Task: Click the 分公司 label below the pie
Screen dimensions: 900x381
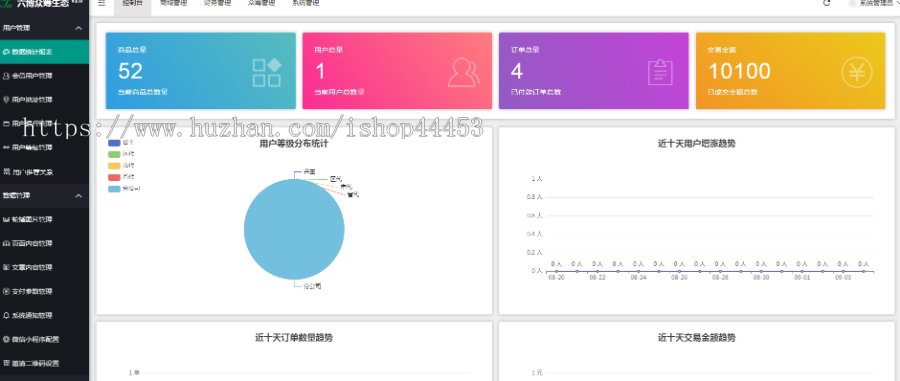Action: point(312,285)
